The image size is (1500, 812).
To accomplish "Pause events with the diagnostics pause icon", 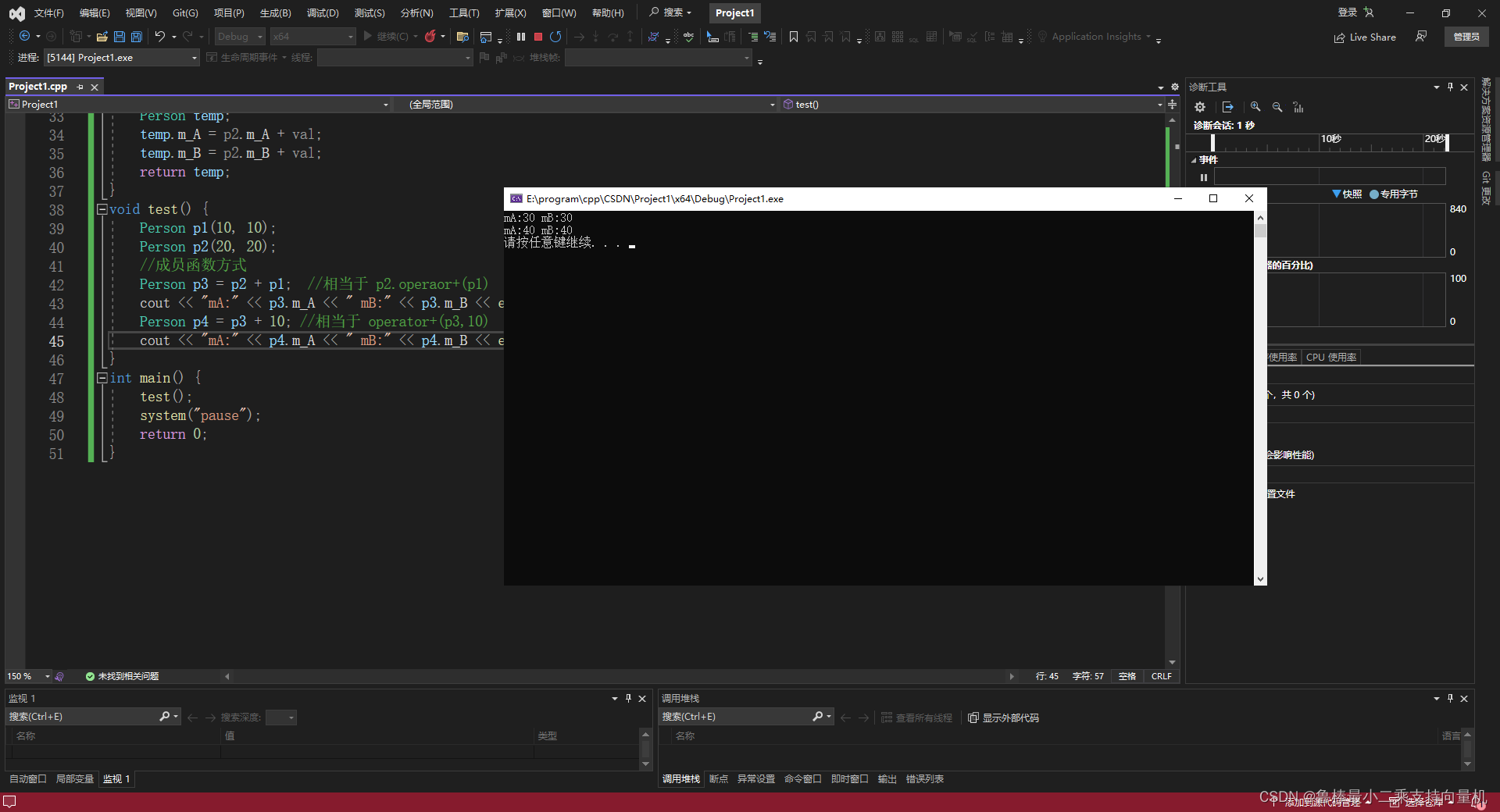I will [x=1204, y=177].
